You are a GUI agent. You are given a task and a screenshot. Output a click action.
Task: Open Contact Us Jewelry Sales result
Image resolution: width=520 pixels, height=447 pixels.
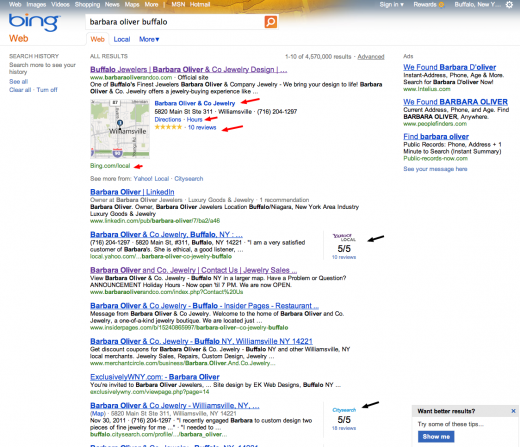[x=193, y=270]
